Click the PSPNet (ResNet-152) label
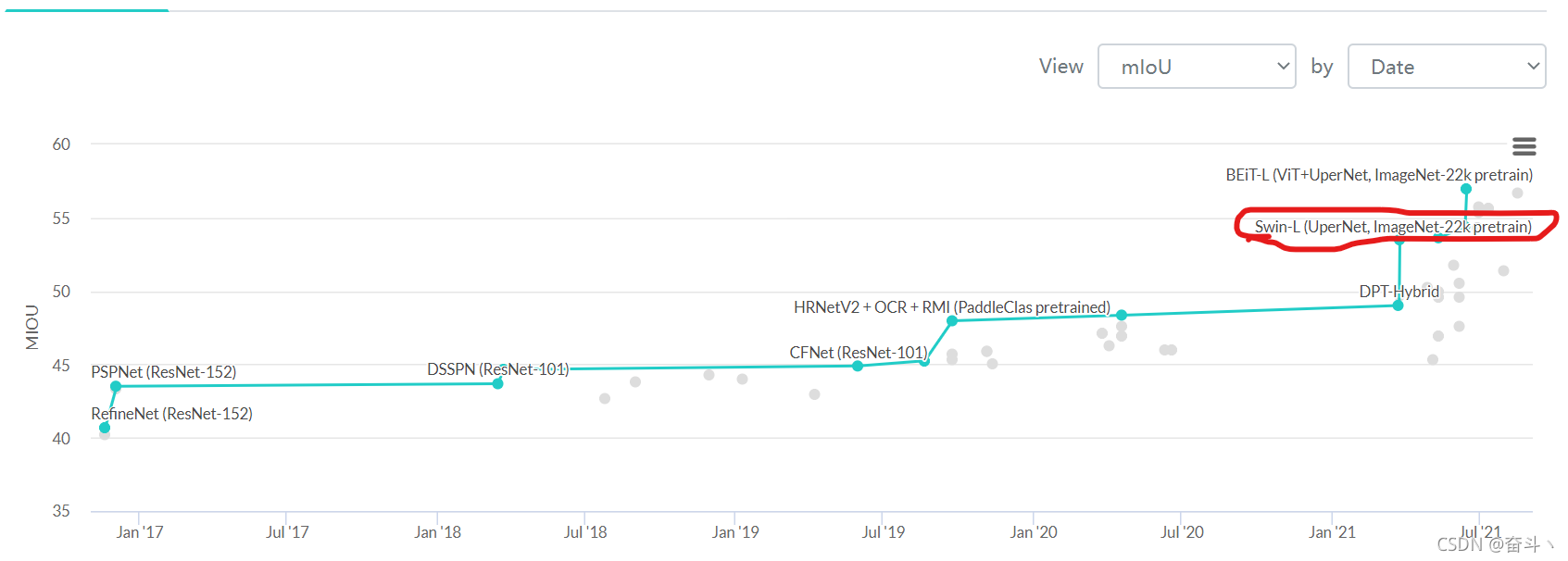Viewport: 1568px width, 561px height. coord(164,372)
